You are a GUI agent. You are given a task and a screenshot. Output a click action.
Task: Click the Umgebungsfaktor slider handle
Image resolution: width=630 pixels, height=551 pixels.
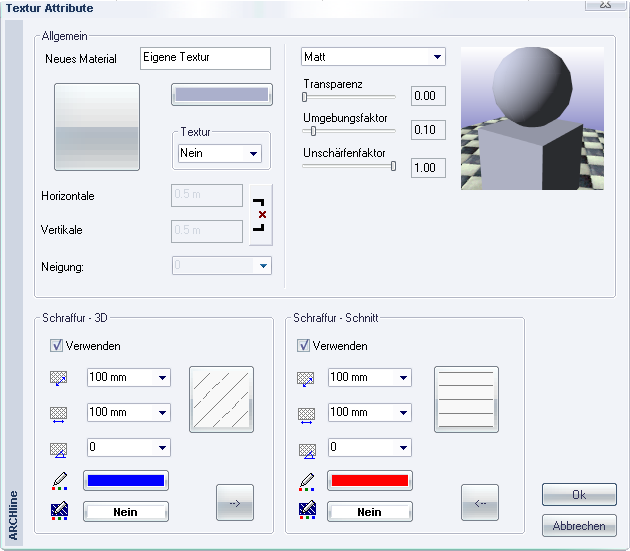pos(313,131)
